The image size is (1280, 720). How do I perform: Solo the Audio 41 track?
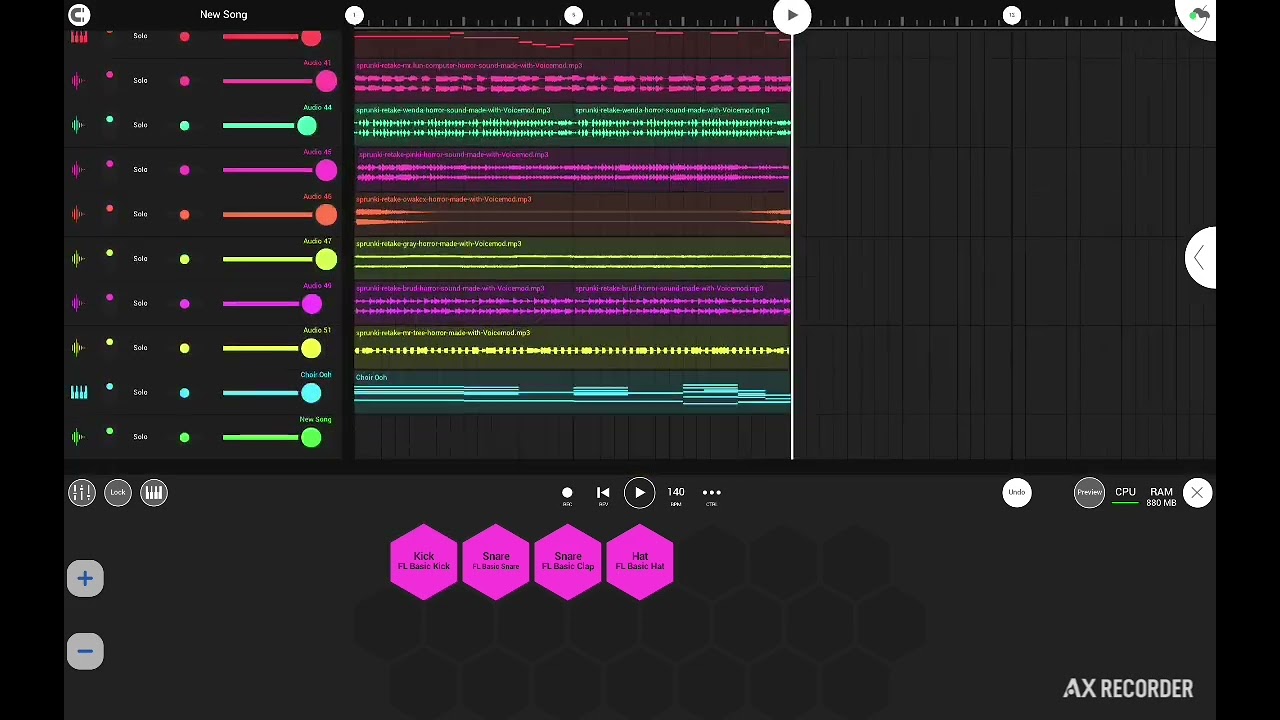(x=140, y=81)
